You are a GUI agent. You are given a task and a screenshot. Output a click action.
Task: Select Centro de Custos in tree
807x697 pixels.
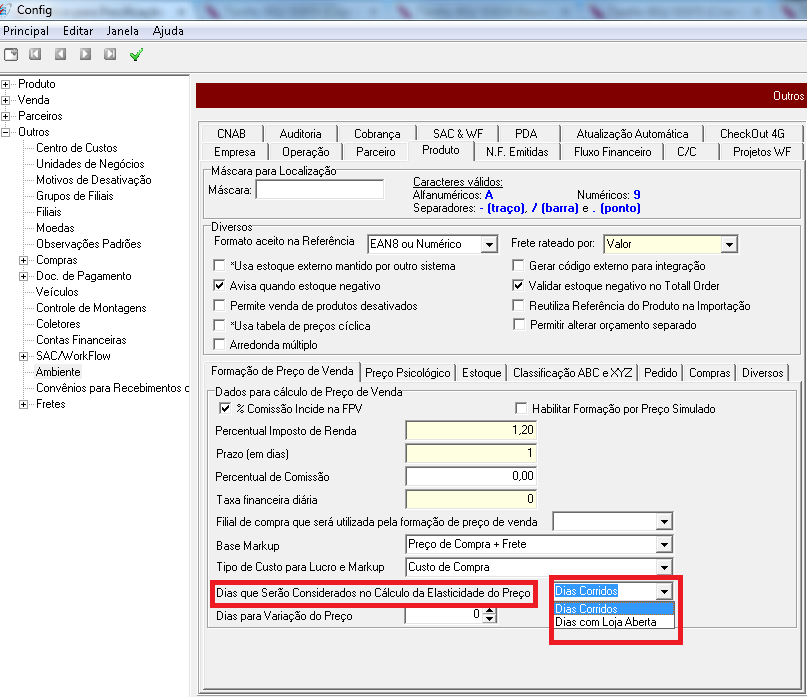[76, 148]
